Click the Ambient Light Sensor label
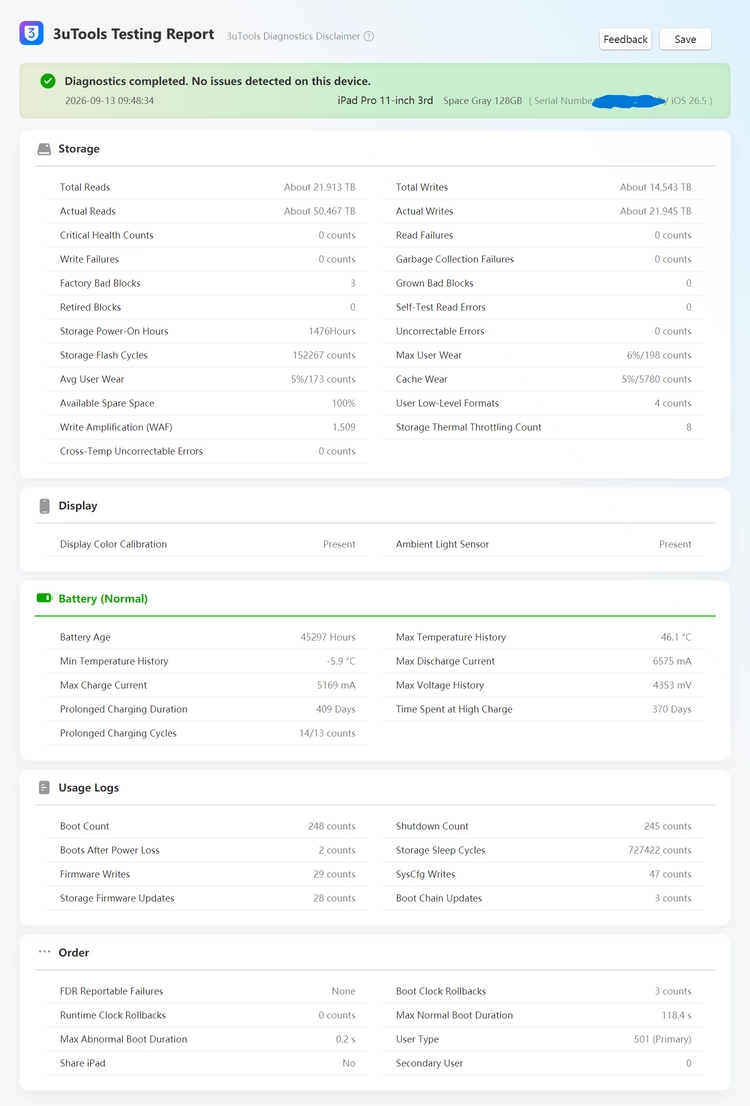This screenshot has height=1106, width=750. coord(442,544)
